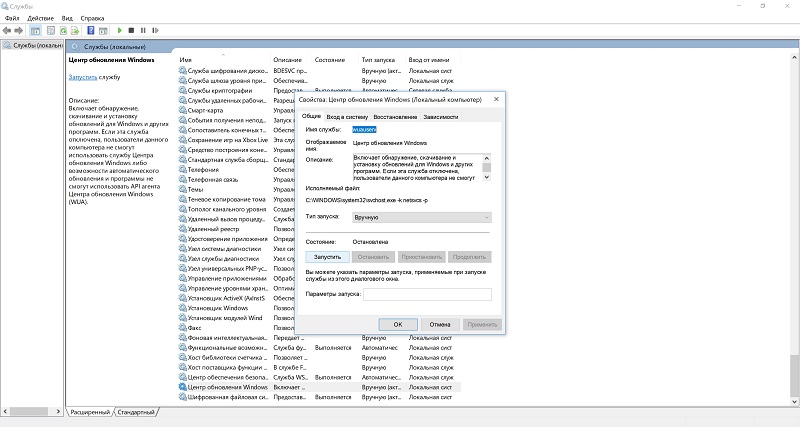Image resolution: width=800 pixels, height=427 pixels.
Task: Toggle the show/hide action pane icon
Action: pyautogui.click(x=103, y=31)
